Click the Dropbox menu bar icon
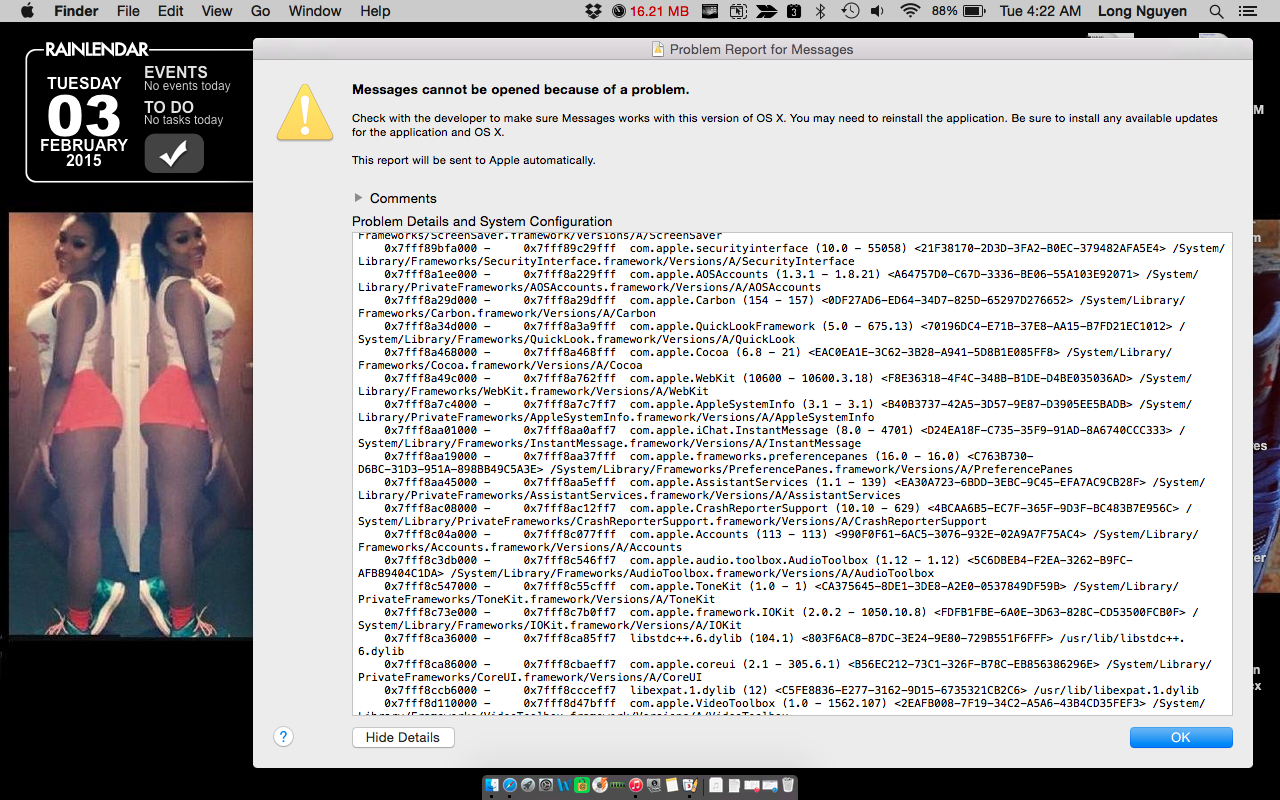Viewport: 1280px width, 800px height. [594, 11]
